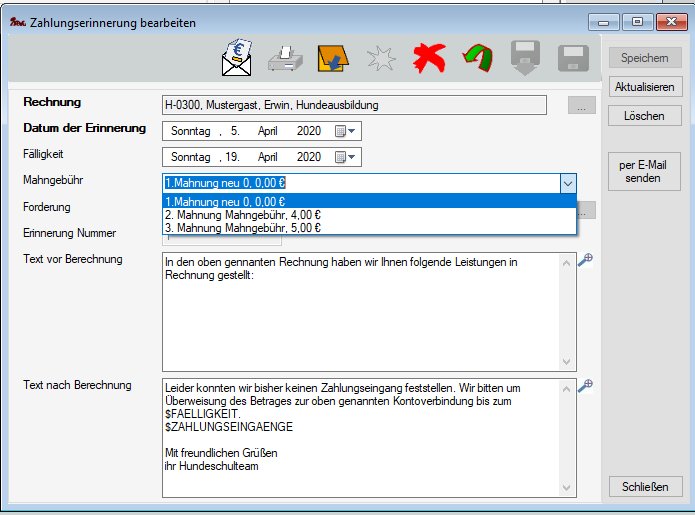Browse Rechnung using the ellipsis button
The image size is (695, 515).
(581, 104)
